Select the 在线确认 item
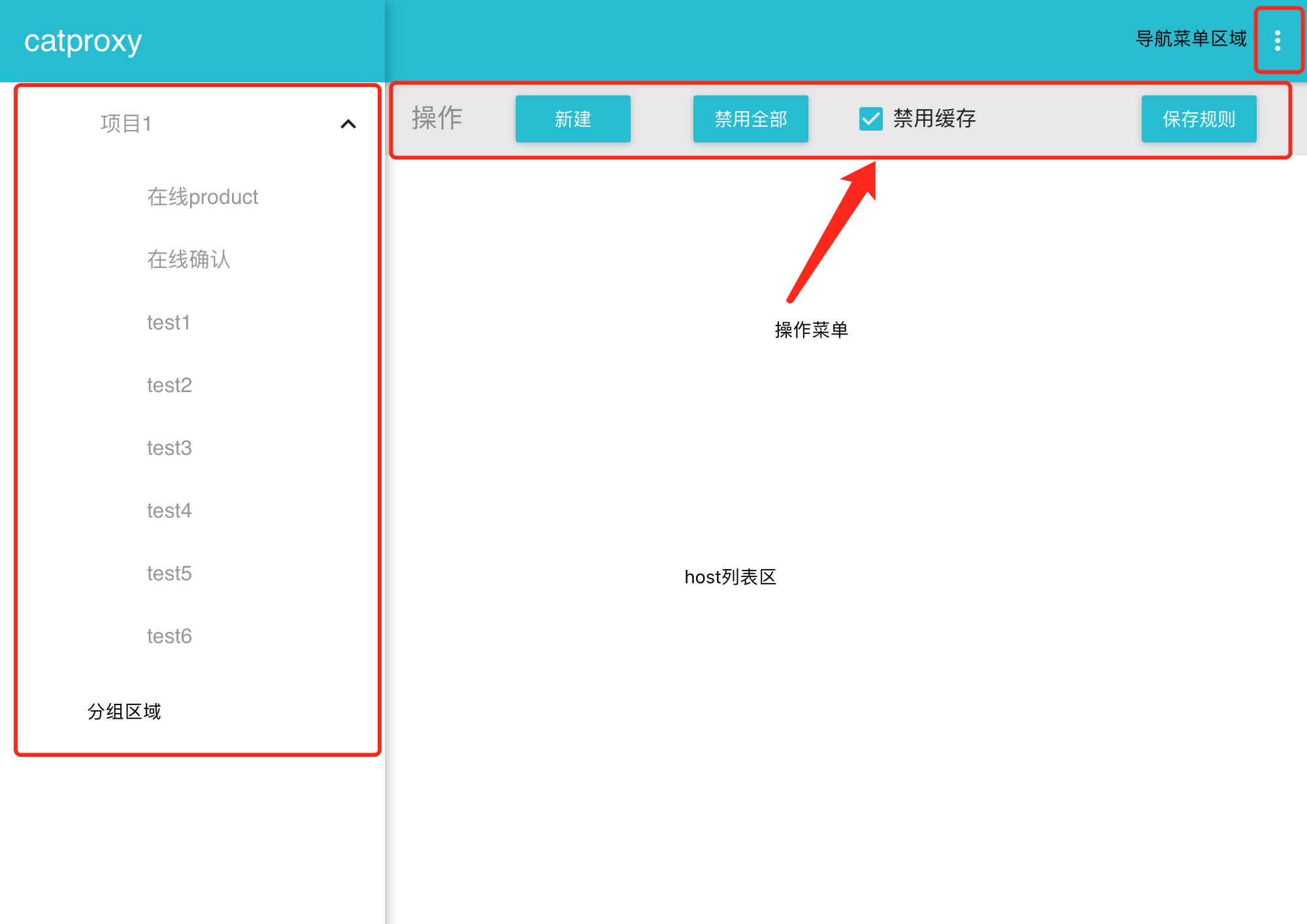The width and height of the screenshot is (1307, 924). (189, 259)
